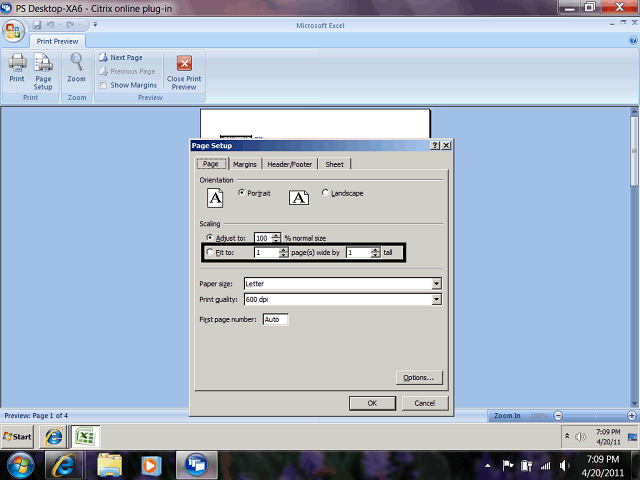
Task: Select the Fit to radio button
Action: click(x=210, y=252)
